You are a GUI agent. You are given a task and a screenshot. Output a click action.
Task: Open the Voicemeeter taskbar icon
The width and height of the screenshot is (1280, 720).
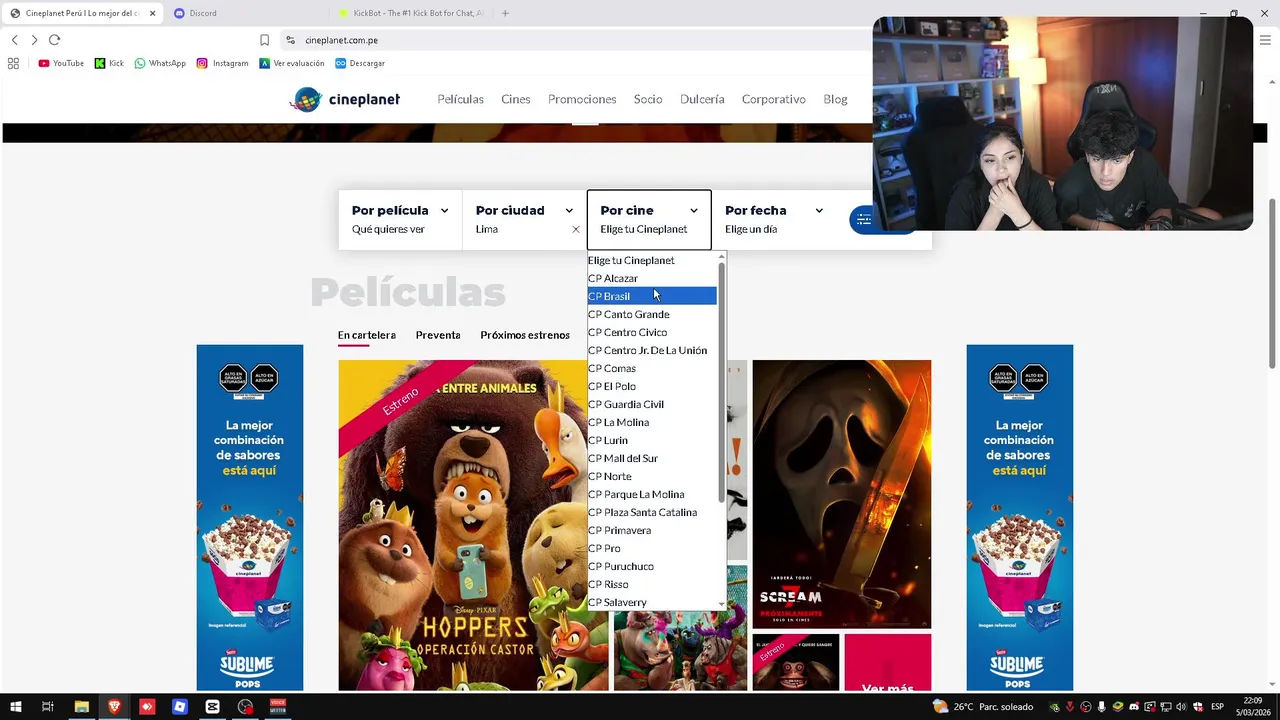click(x=278, y=707)
